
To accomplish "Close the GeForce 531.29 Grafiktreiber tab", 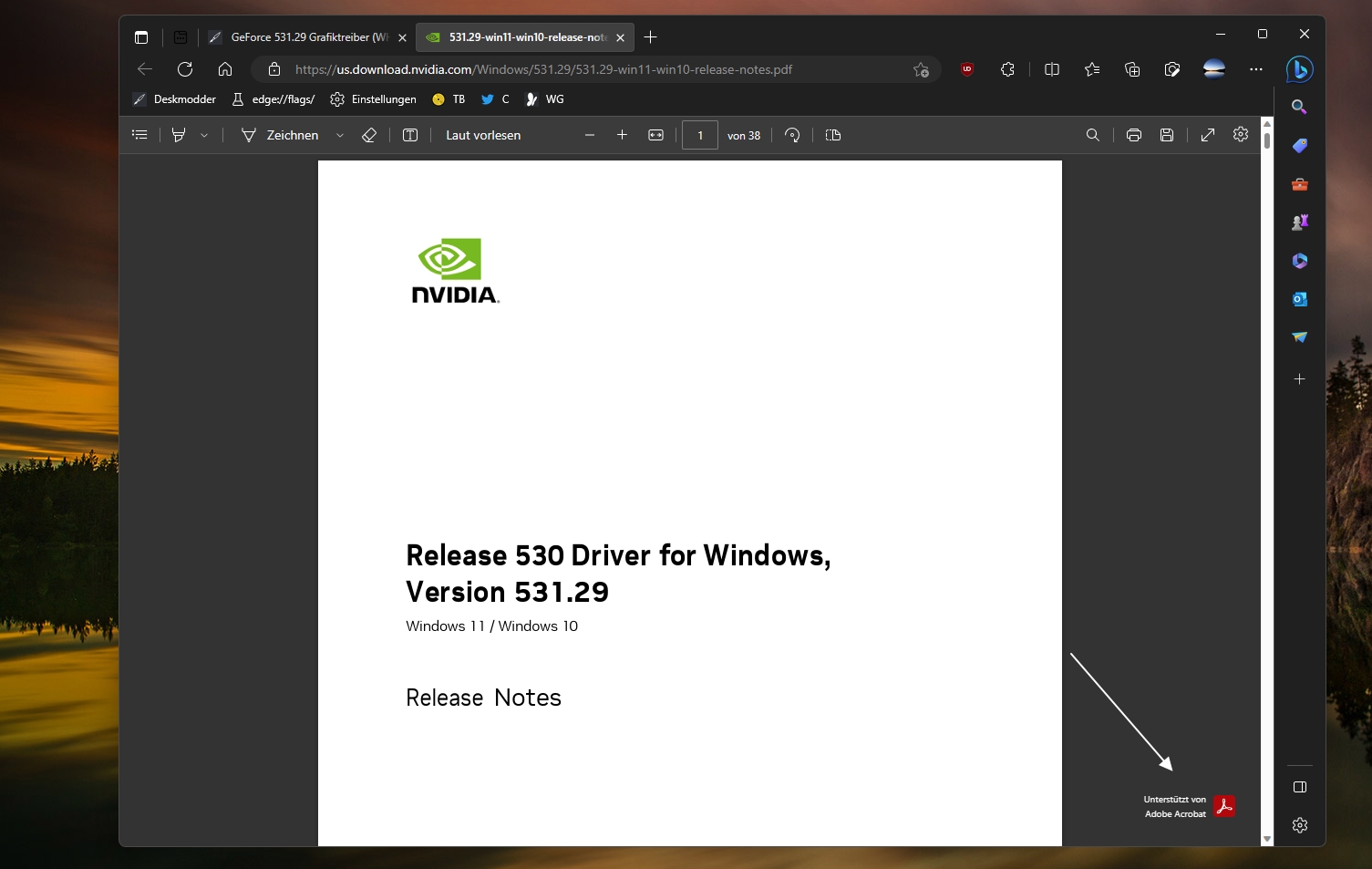I will (x=402, y=37).
